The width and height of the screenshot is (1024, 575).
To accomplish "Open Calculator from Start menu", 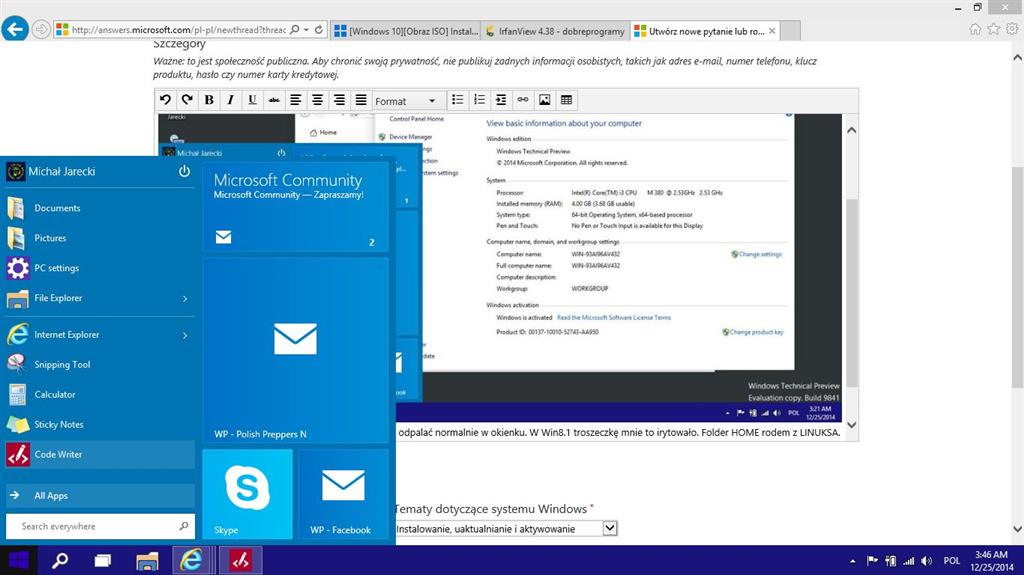I will click(x=99, y=395).
